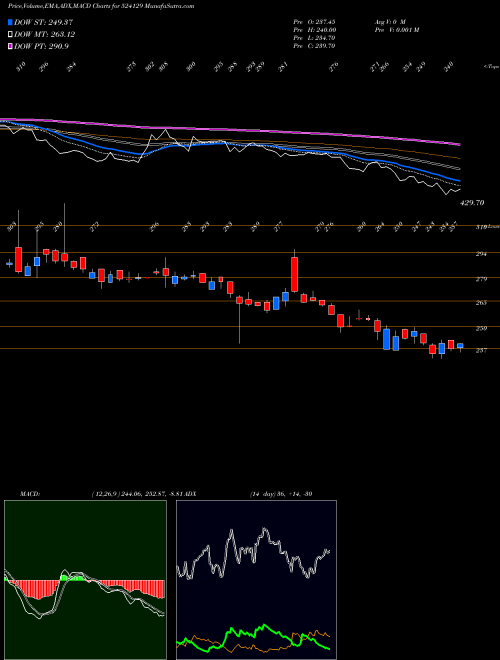Click the 'Pre O: 237.45' open value

(x=314, y=22)
